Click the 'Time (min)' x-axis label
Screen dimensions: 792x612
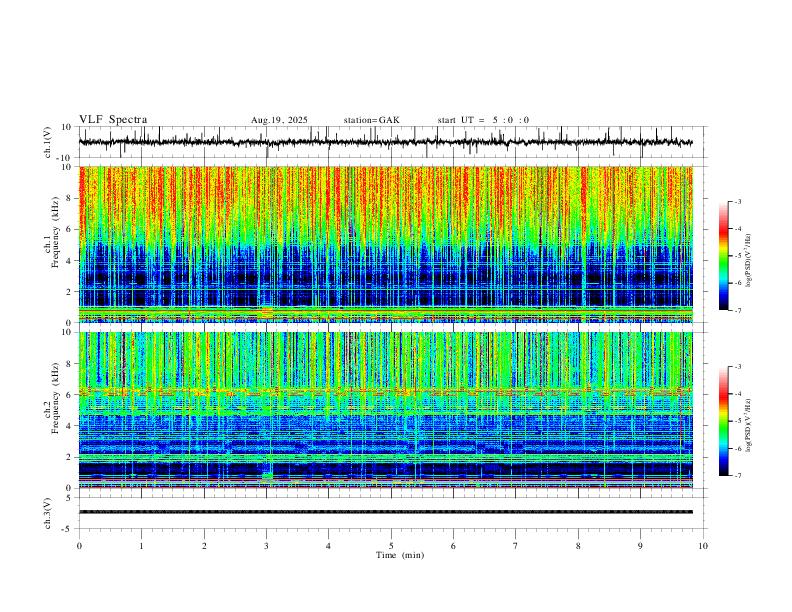click(x=400, y=555)
